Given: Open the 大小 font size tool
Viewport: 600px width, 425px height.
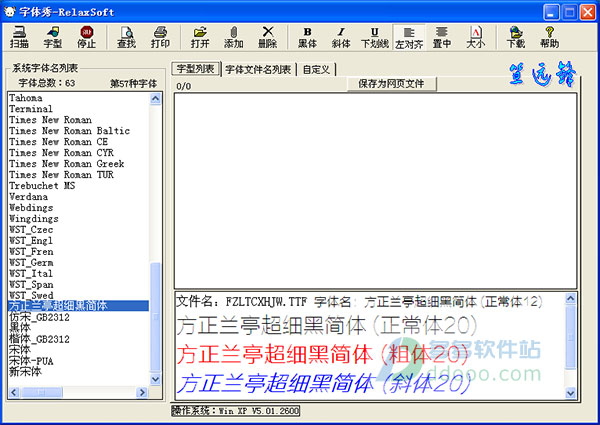Looking at the screenshot, I should coord(475,37).
